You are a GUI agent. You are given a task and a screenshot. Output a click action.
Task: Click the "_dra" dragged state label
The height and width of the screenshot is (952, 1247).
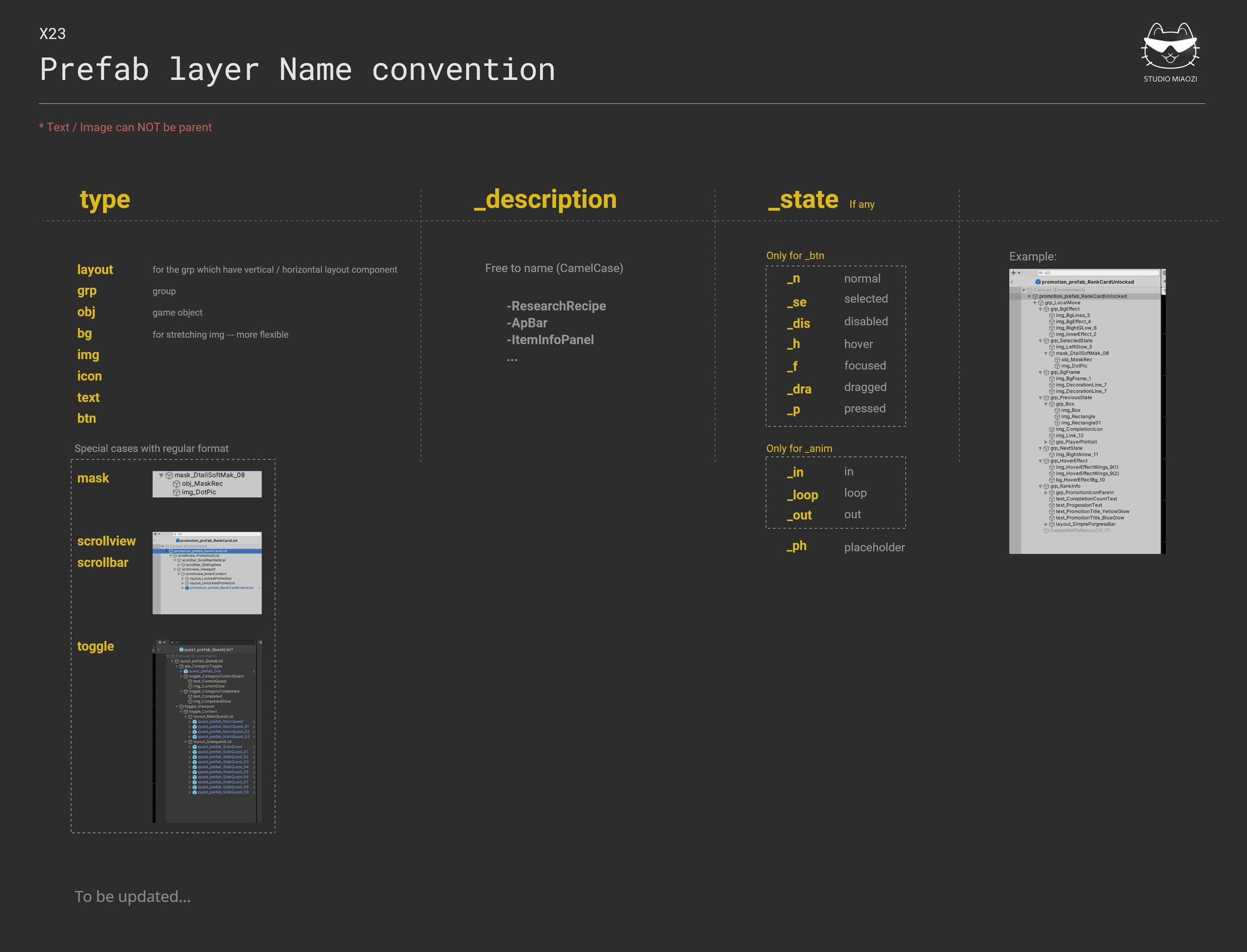[799, 389]
